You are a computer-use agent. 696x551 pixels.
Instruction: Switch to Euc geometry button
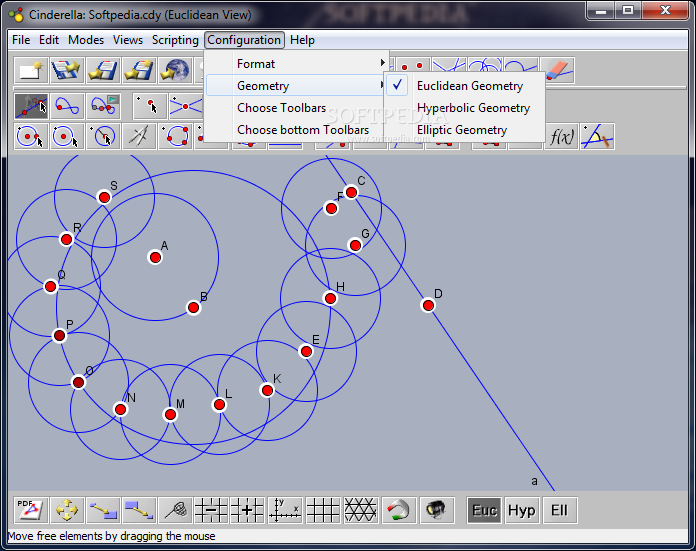pos(484,510)
